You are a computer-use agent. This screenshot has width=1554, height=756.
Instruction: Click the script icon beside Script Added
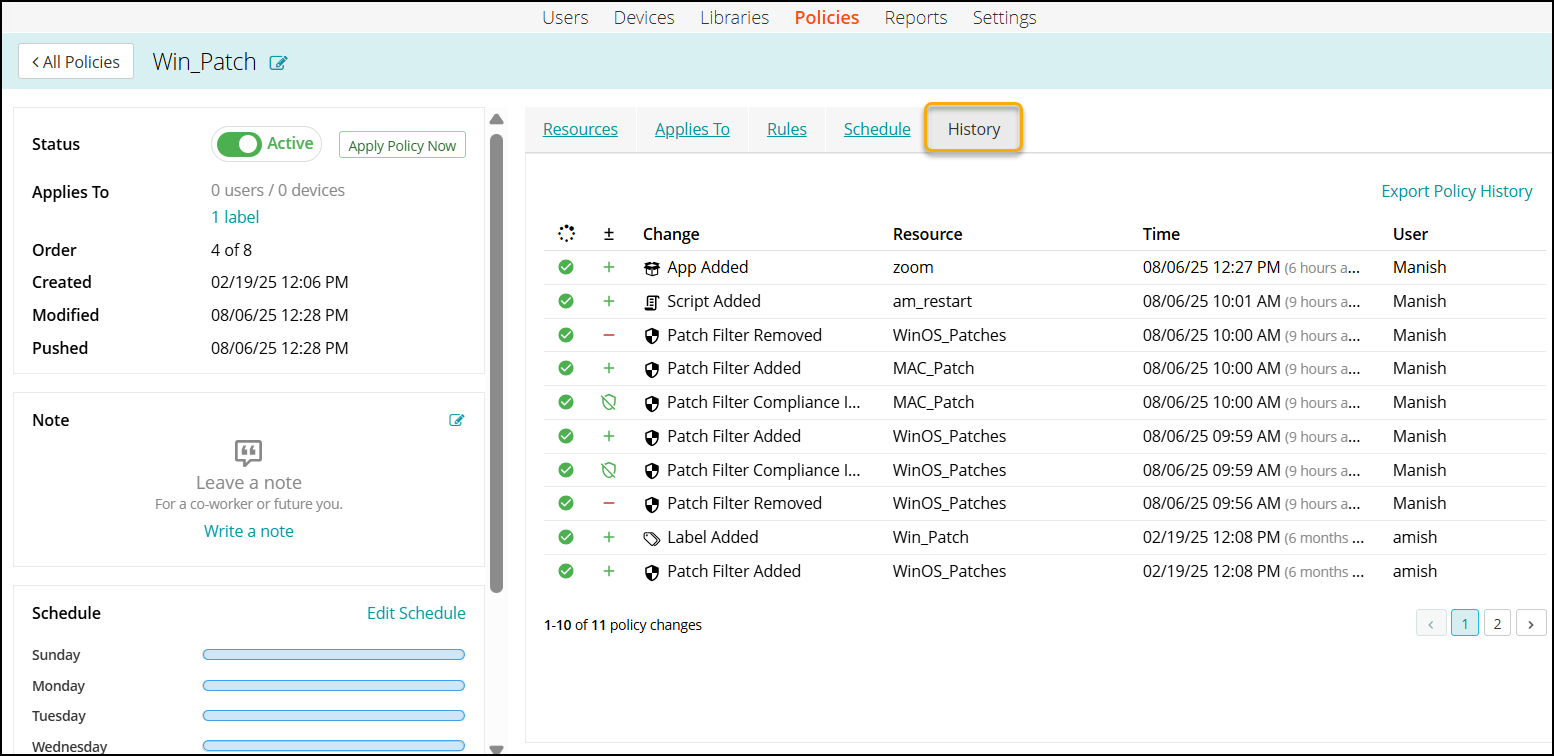[652, 302]
